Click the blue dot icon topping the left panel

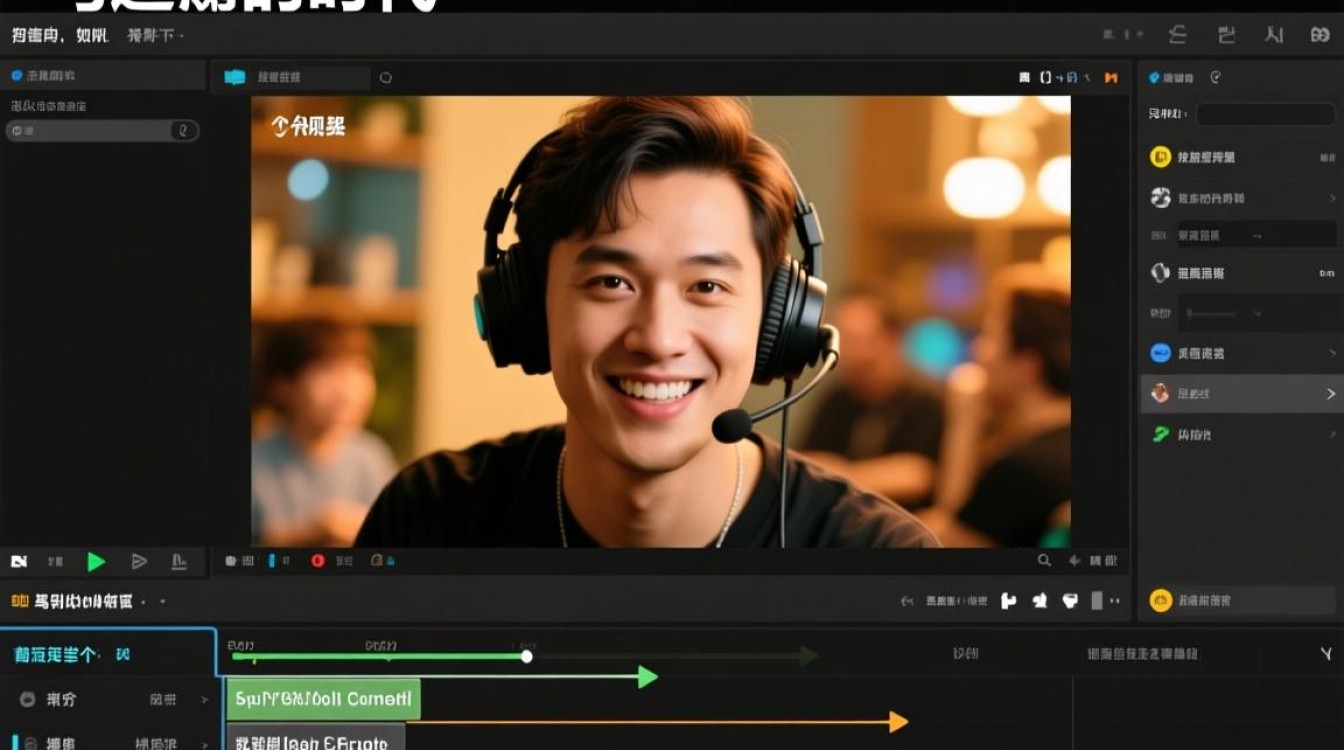[16, 76]
